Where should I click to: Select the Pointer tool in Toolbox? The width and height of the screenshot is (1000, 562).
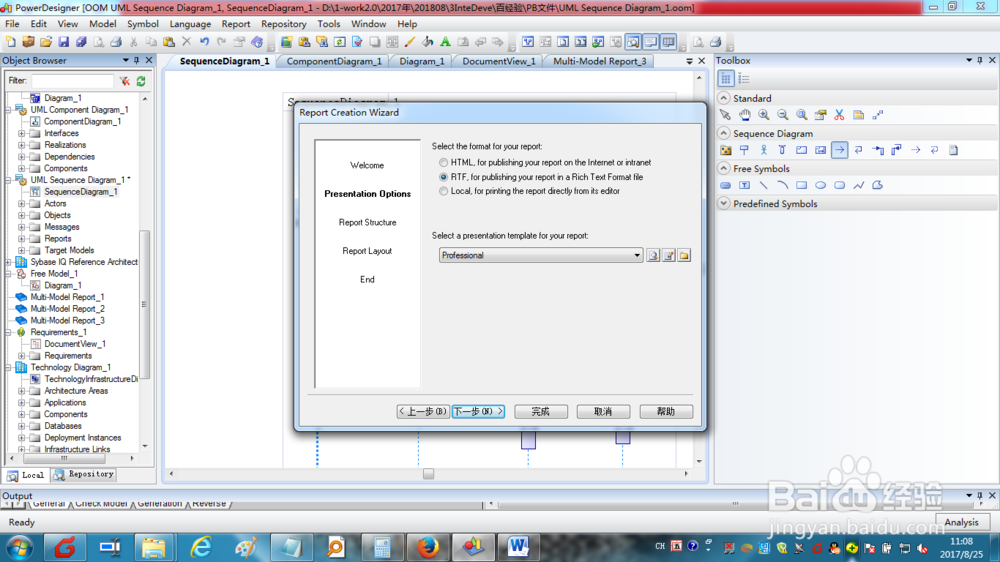[725, 115]
